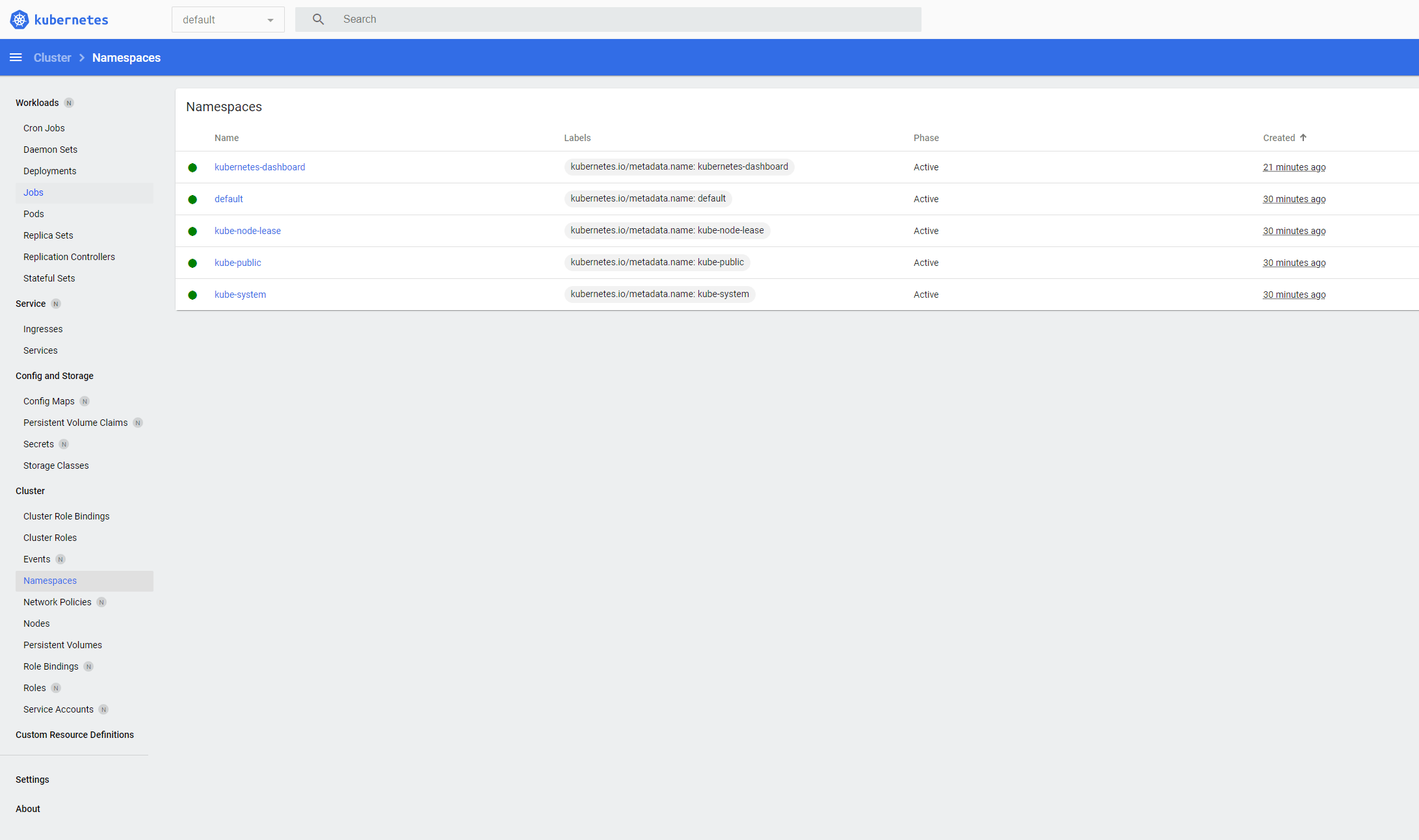Click the Created column header
Viewport: 1419px width, 840px height.
click(x=1279, y=138)
